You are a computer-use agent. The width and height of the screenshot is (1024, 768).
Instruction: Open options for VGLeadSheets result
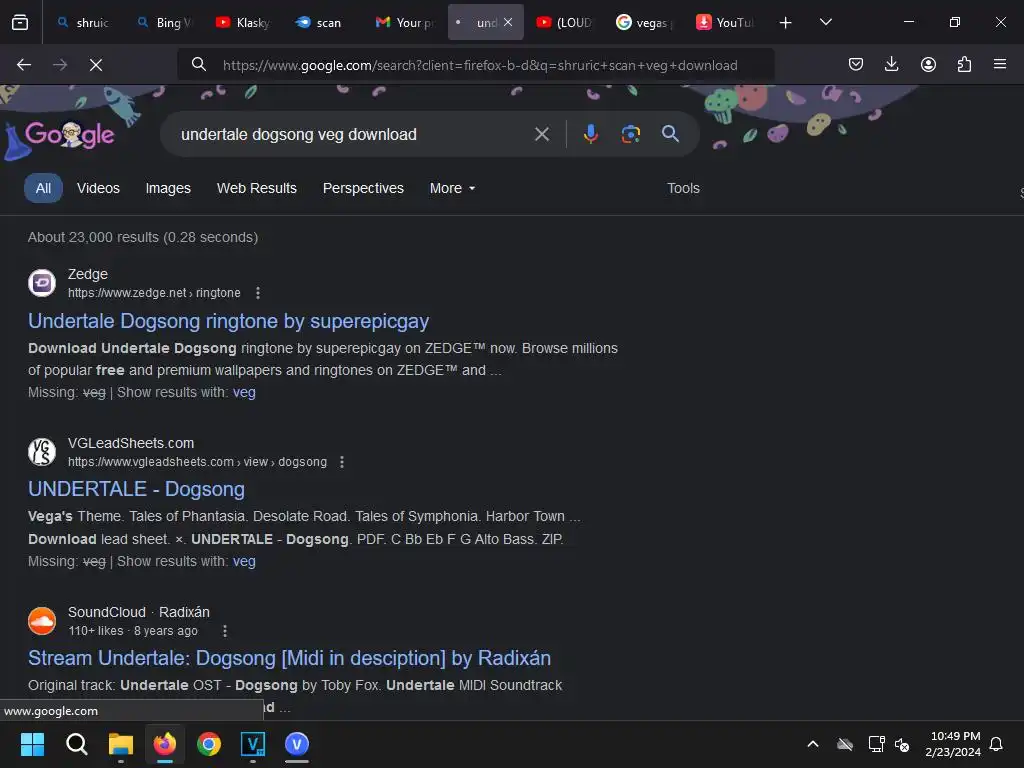tap(342, 462)
